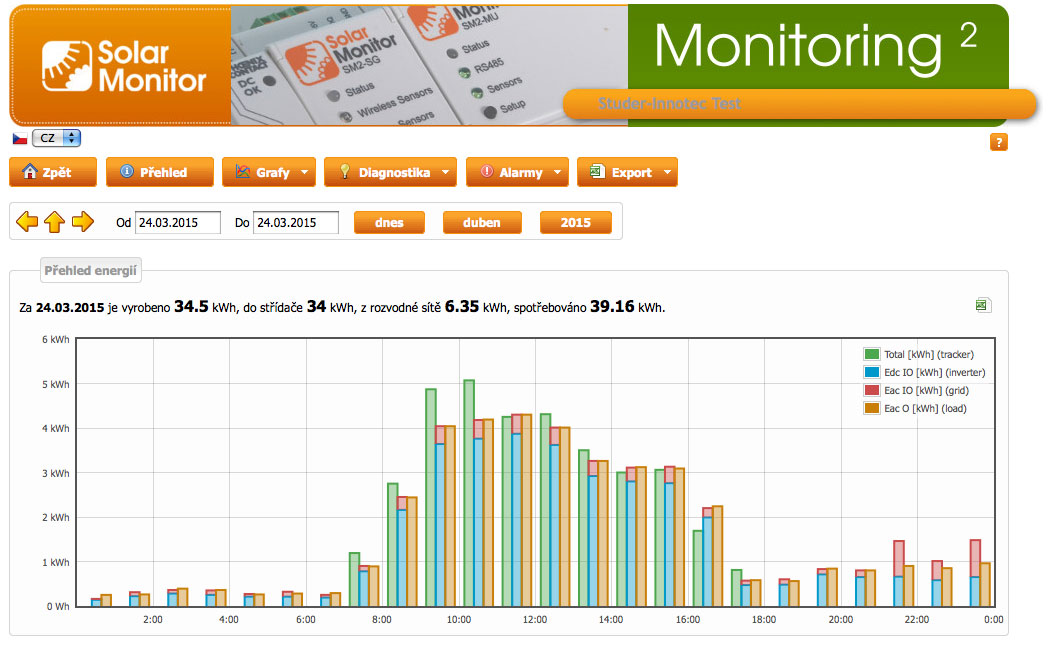Select the Přehled energií tab
The image size is (1051, 646).
[90, 271]
